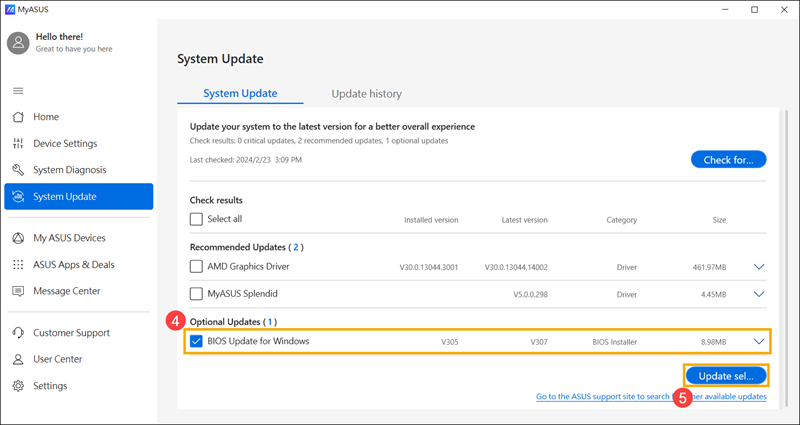Click the User Center person icon
Image resolution: width=800 pixels, height=425 pixels.
[x=18, y=359]
